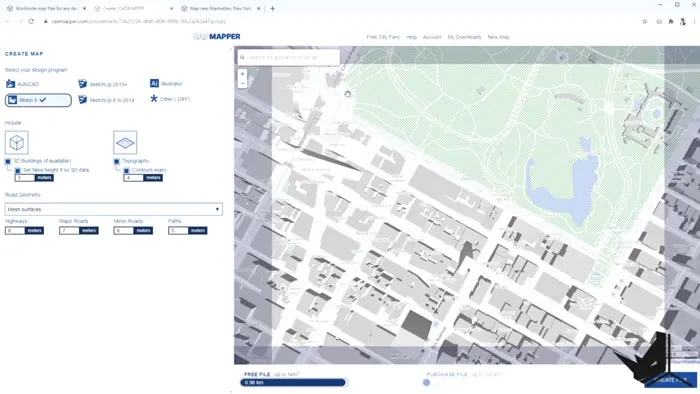Image resolution: width=700 pixels, height=394 pixels.
Task: Click the false height meters field
Action: (x=25, y=178)
